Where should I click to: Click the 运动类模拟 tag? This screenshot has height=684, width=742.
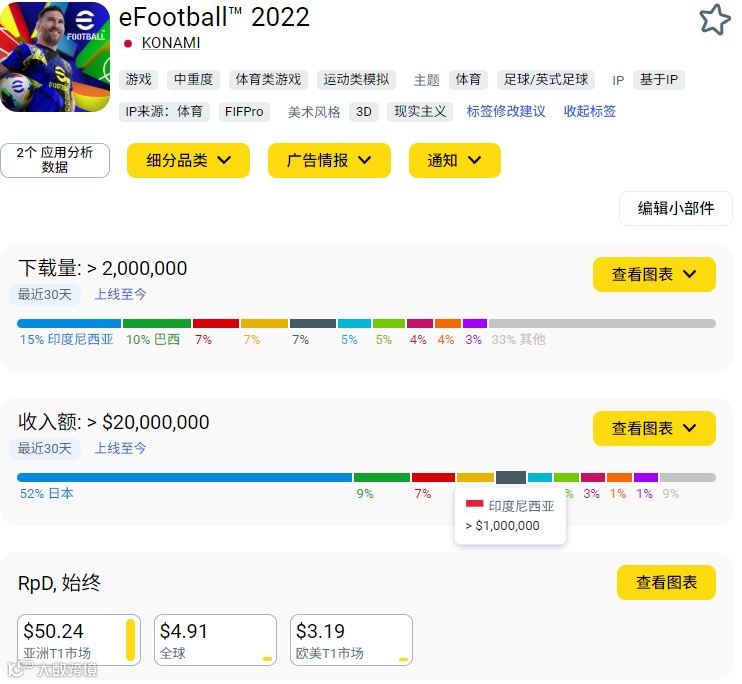coord(356,80)
